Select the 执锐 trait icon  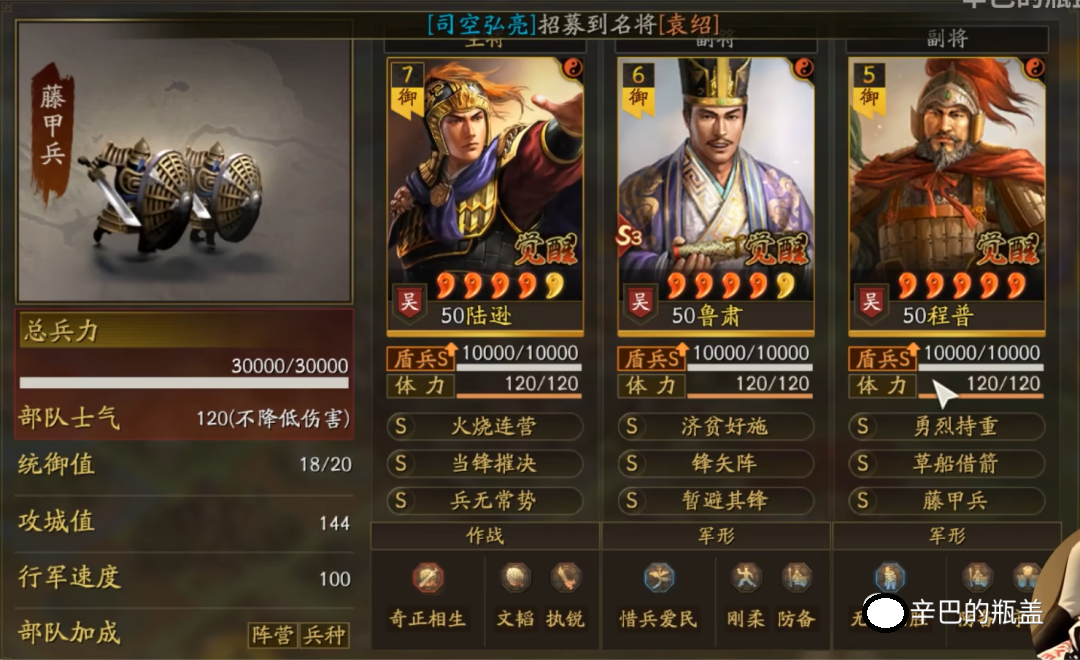click(565, 577)
